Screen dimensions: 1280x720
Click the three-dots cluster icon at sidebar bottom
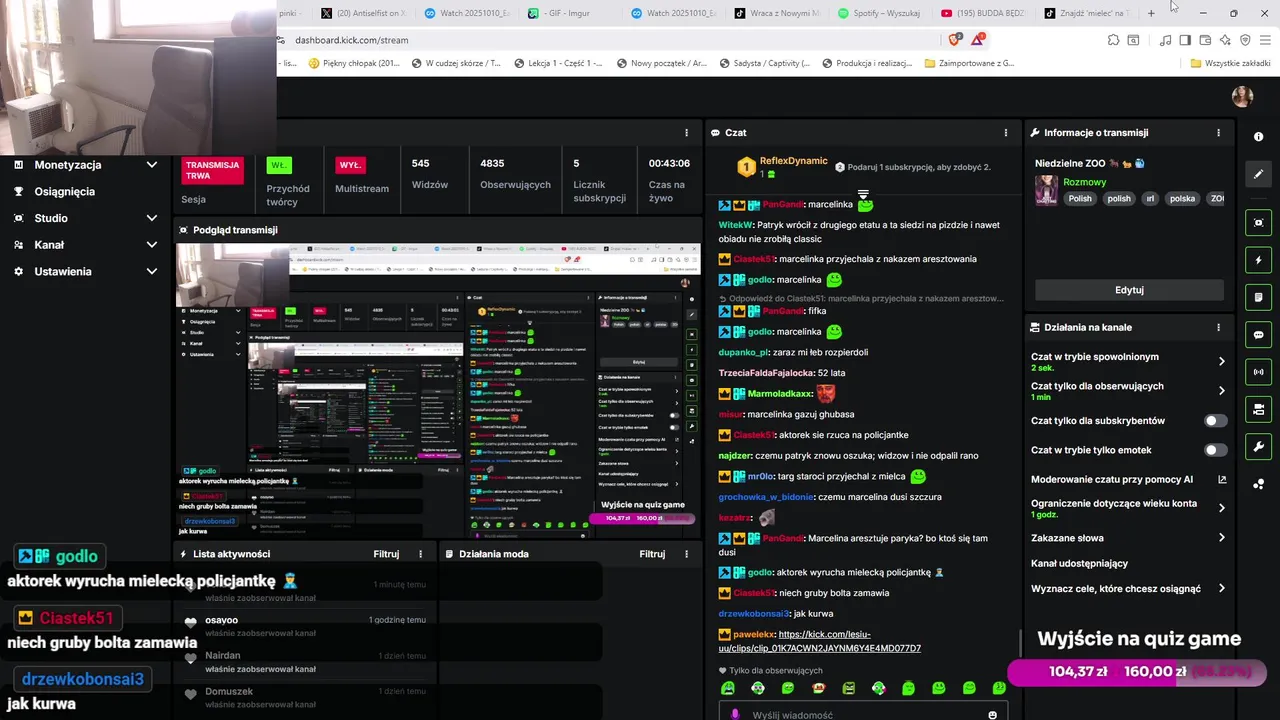tap(1258, 484)
